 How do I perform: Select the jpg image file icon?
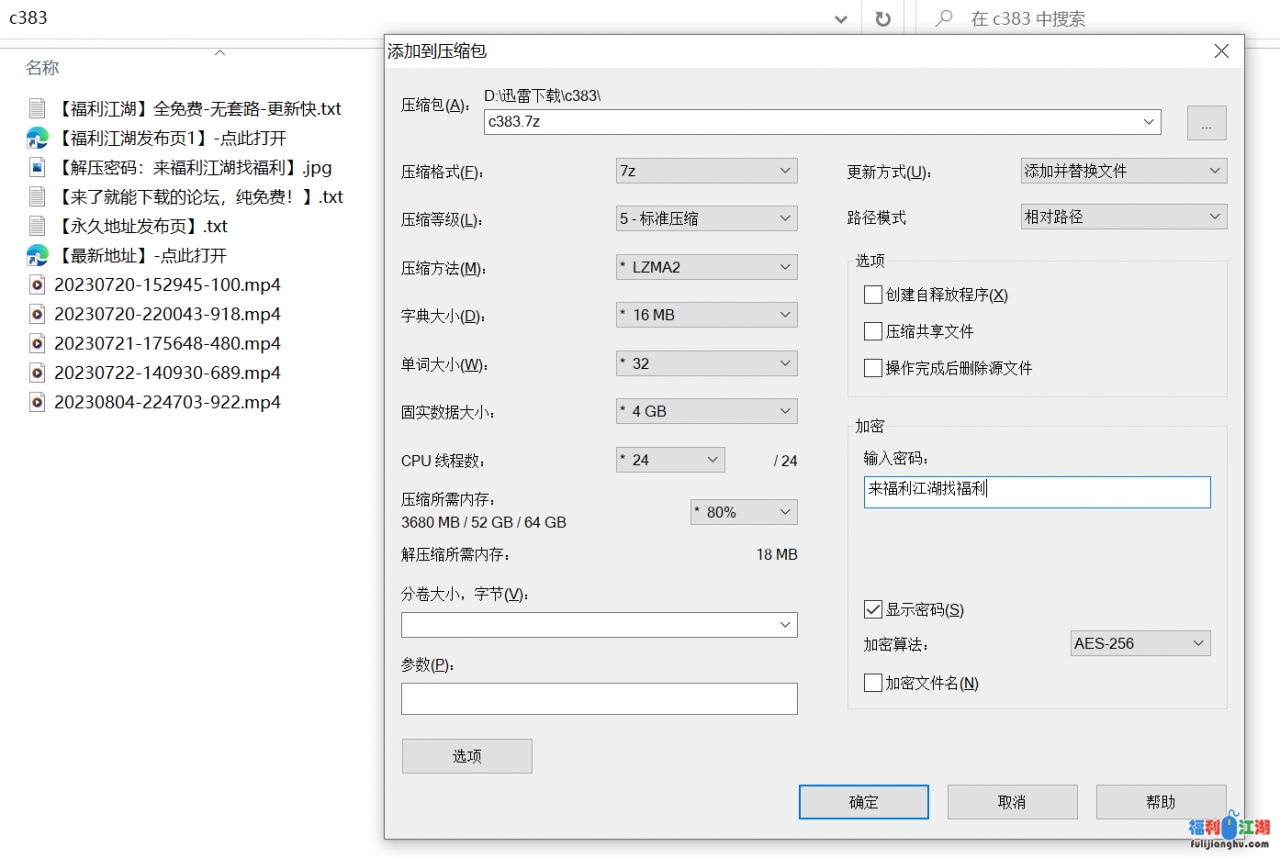[x=37, y=167]
